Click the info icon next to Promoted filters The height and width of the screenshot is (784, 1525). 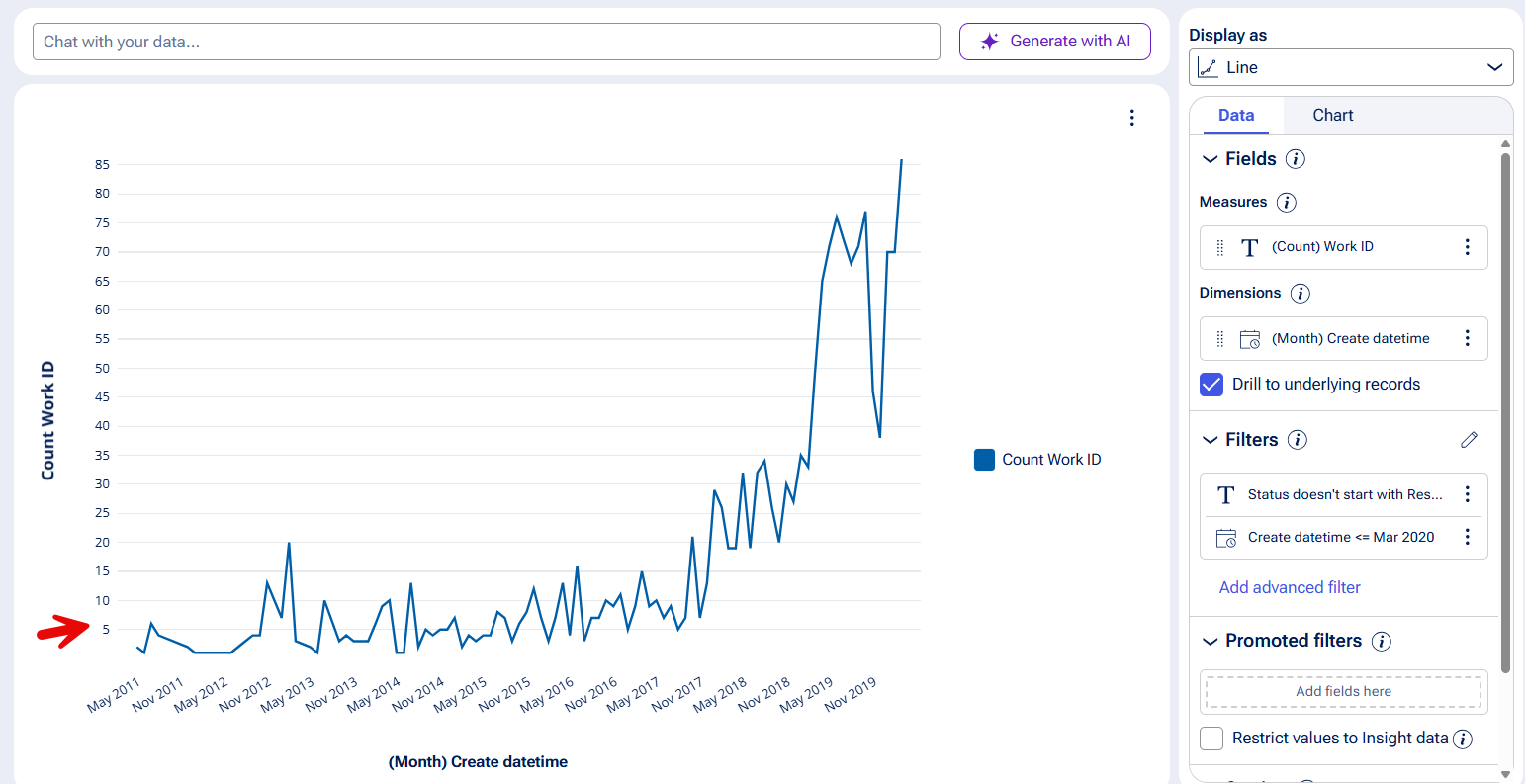tap(1382, 641)
